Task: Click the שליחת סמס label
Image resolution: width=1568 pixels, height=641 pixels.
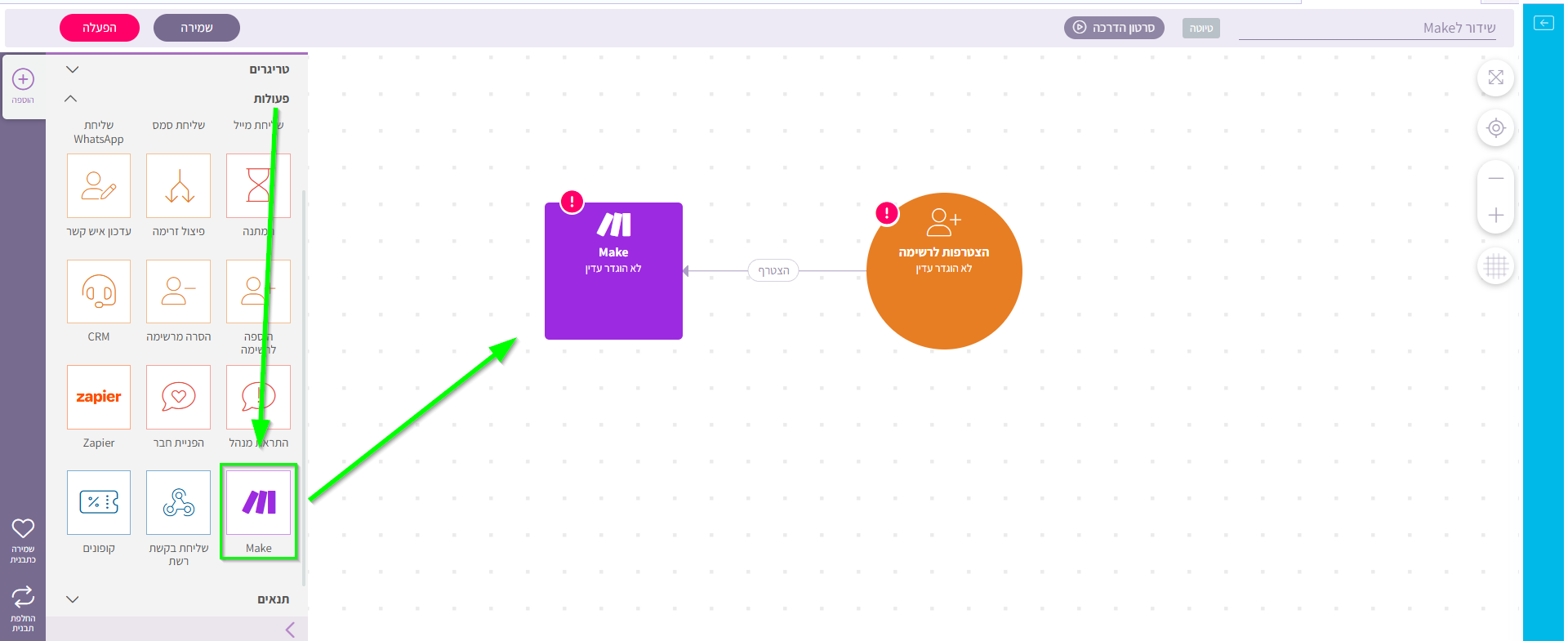Action: point(178,125)
